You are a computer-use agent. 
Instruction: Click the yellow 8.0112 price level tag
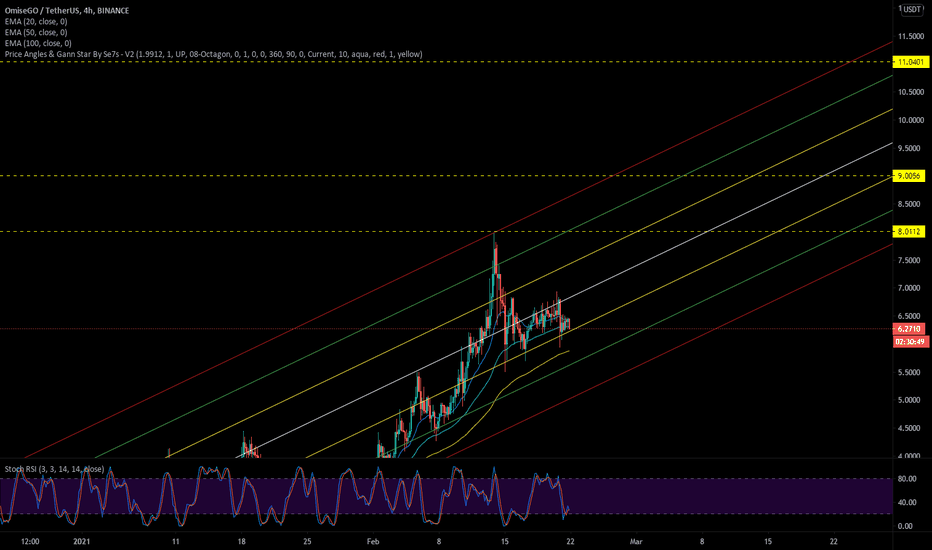(x=909, y=232)
